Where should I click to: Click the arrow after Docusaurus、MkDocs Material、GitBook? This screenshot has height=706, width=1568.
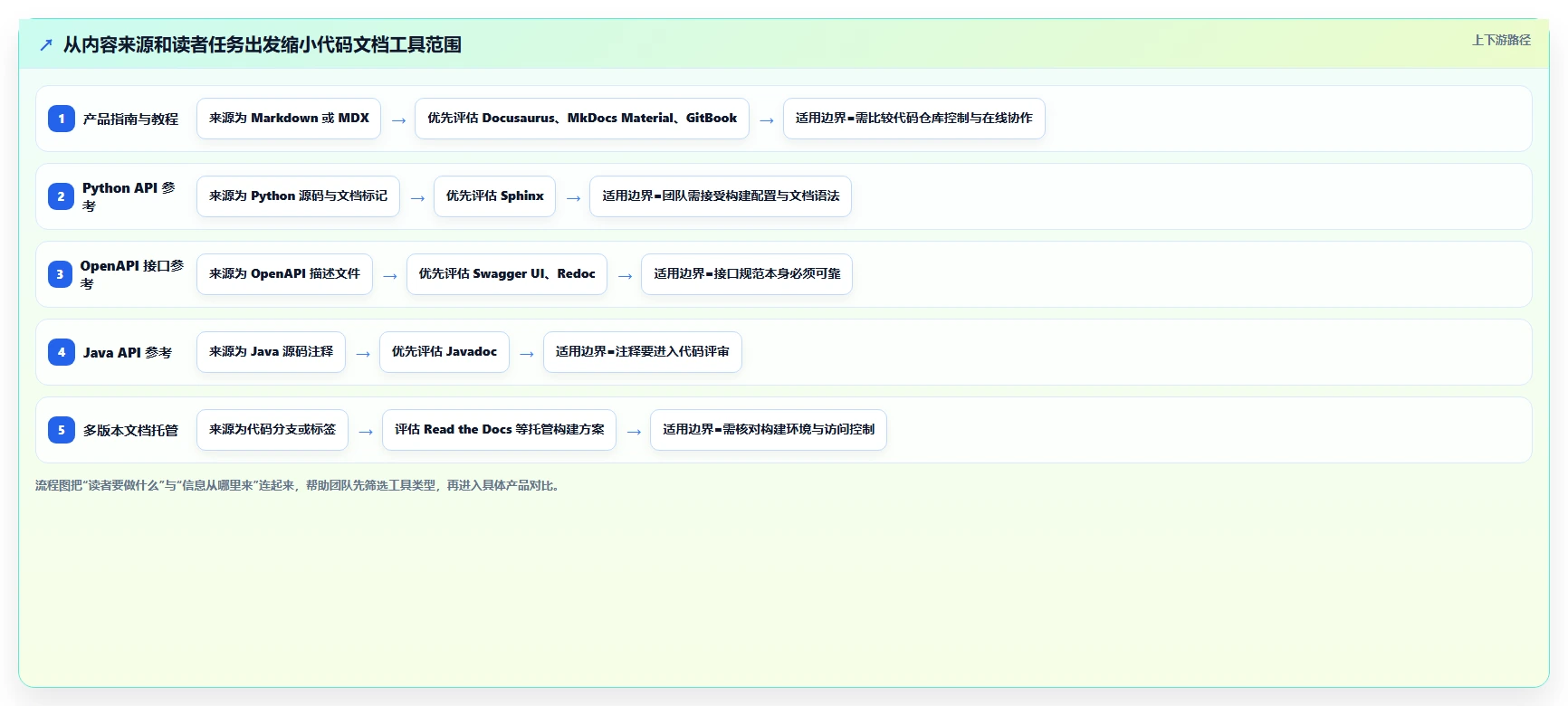(x=767, y=120)
